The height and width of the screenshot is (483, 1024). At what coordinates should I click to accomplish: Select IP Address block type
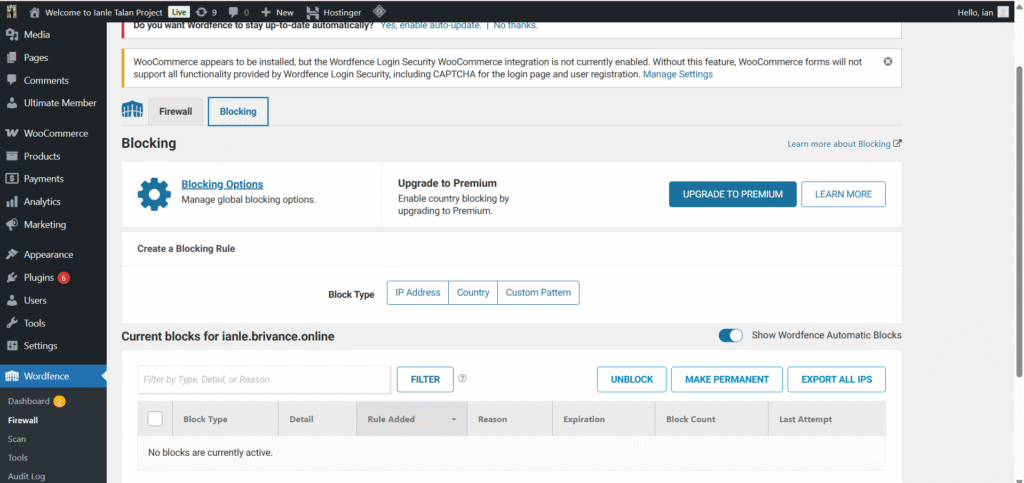pos(417,293)
